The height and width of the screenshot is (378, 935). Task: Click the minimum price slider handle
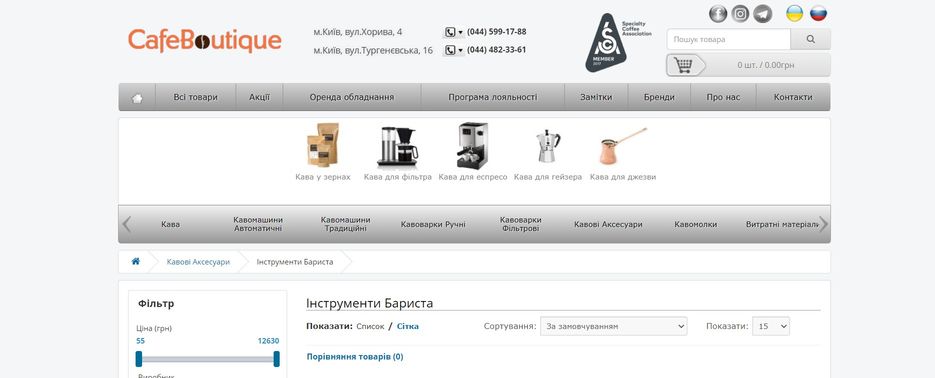coord(139,359)
